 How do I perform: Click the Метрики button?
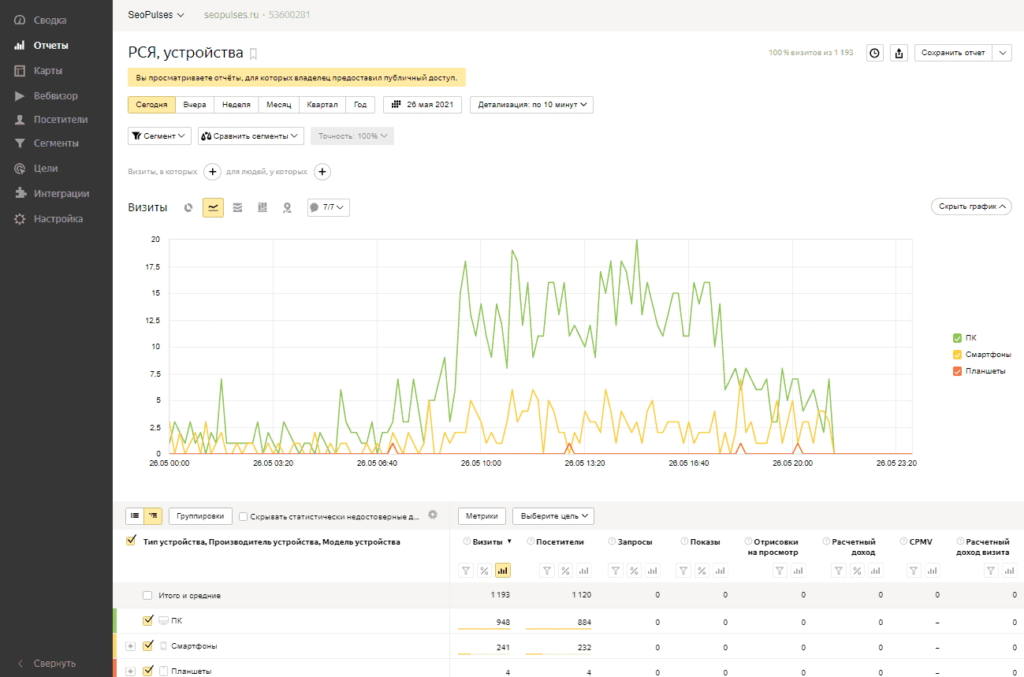pyautogui.click(x=481, y=516)
